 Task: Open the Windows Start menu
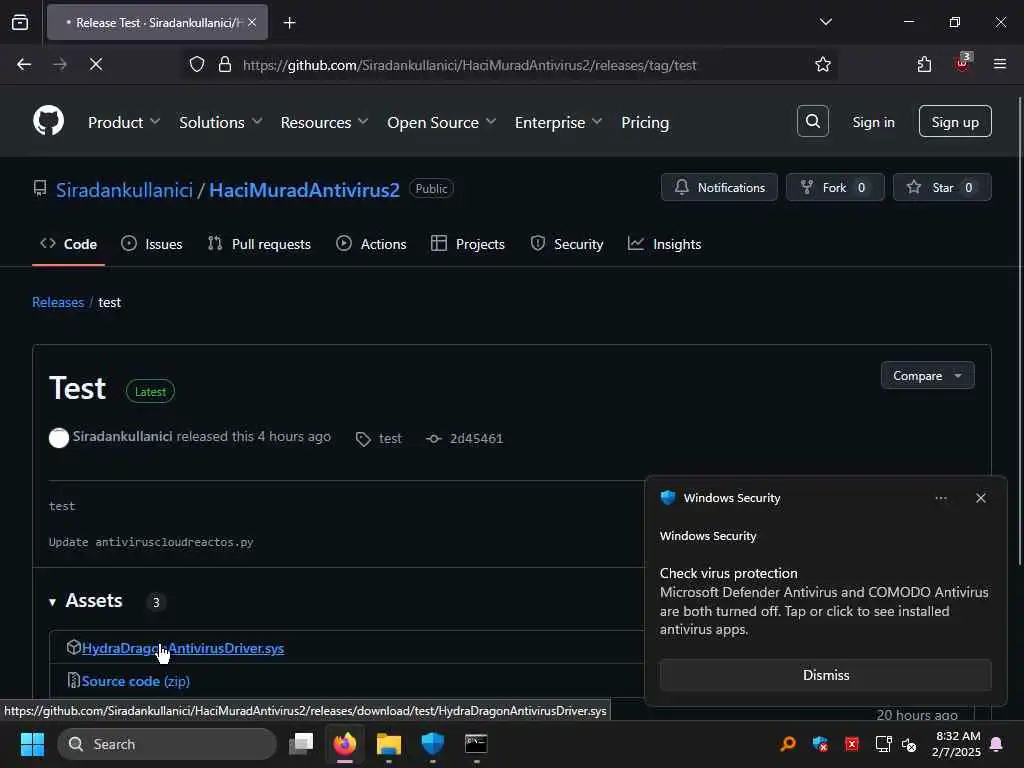click(x=32, y=744)
